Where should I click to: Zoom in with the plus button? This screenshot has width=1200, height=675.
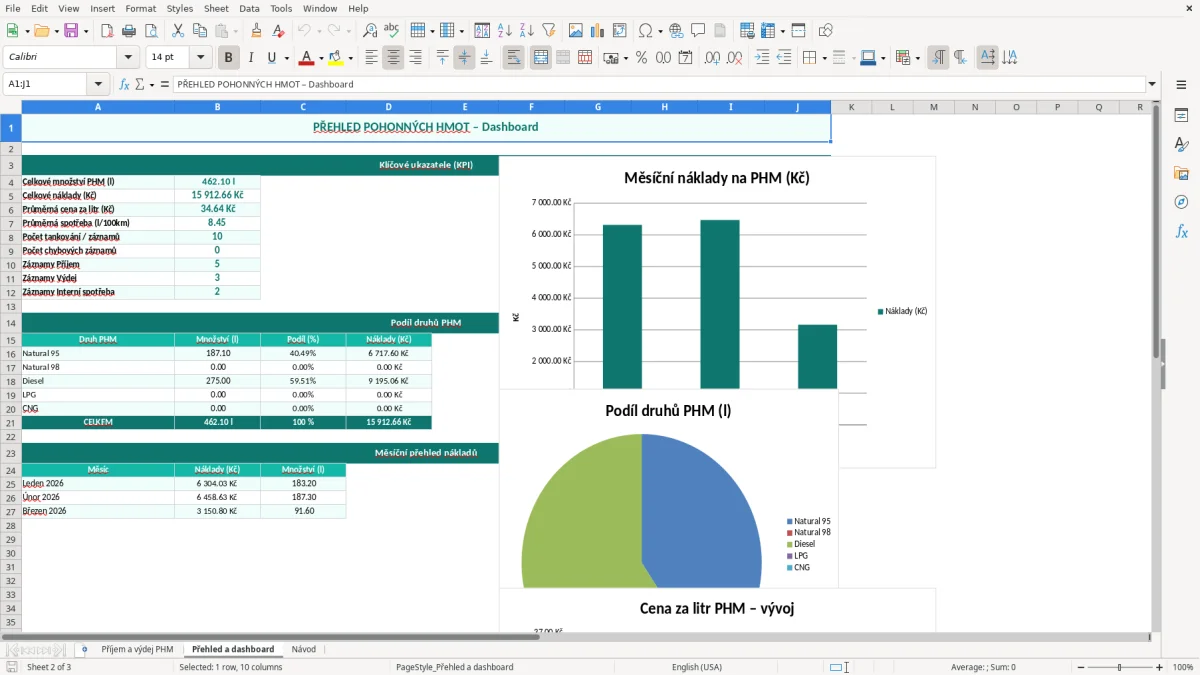pyautogui.click(x=1160, y=667)
